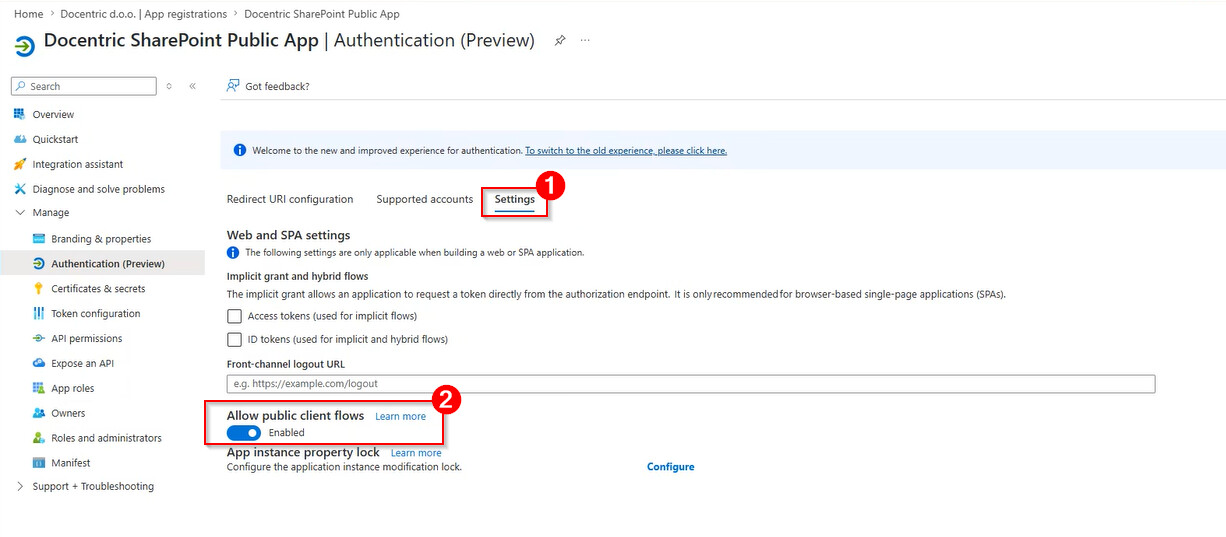This screenshot has width=1226, height=537.
Task: Open the ellipsis more options menu
Action: pyautogui.click(x=585, y=41)
